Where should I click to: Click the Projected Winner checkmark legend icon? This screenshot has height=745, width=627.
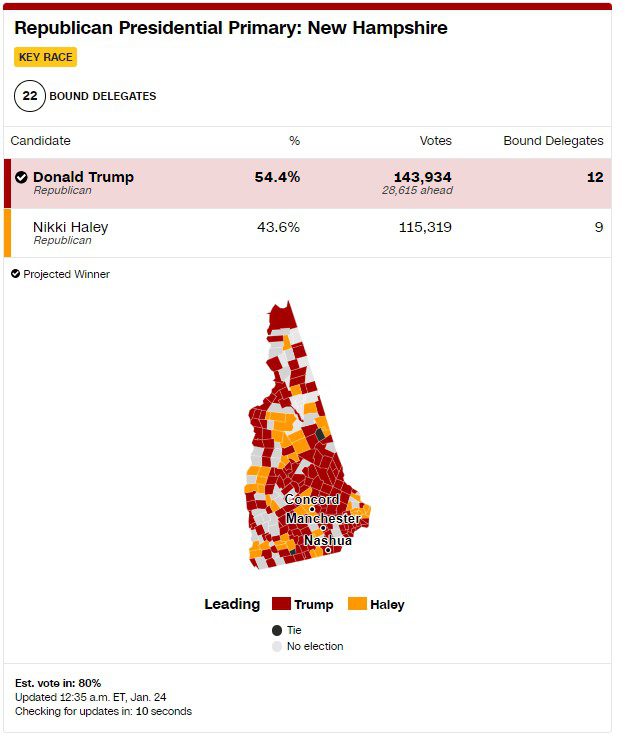coord(15,274)
